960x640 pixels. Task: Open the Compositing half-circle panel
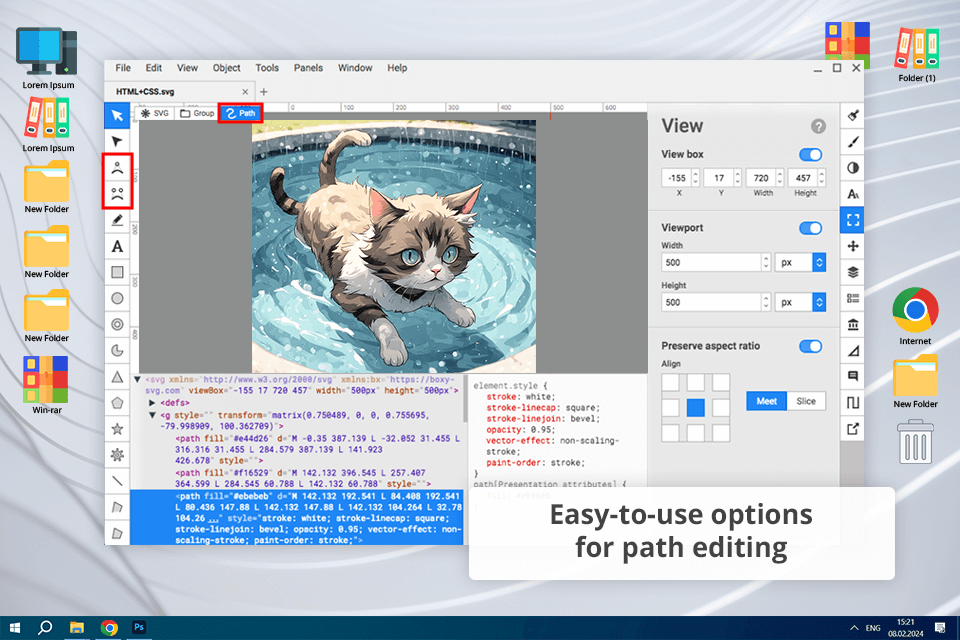852,168
